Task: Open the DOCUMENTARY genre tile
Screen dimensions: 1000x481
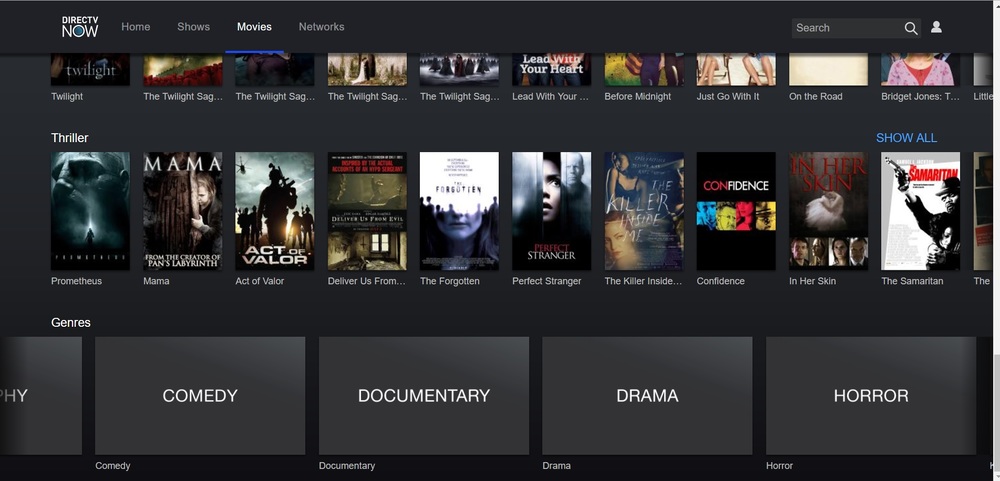Action: pyautogui.click(x=424, y=396)
